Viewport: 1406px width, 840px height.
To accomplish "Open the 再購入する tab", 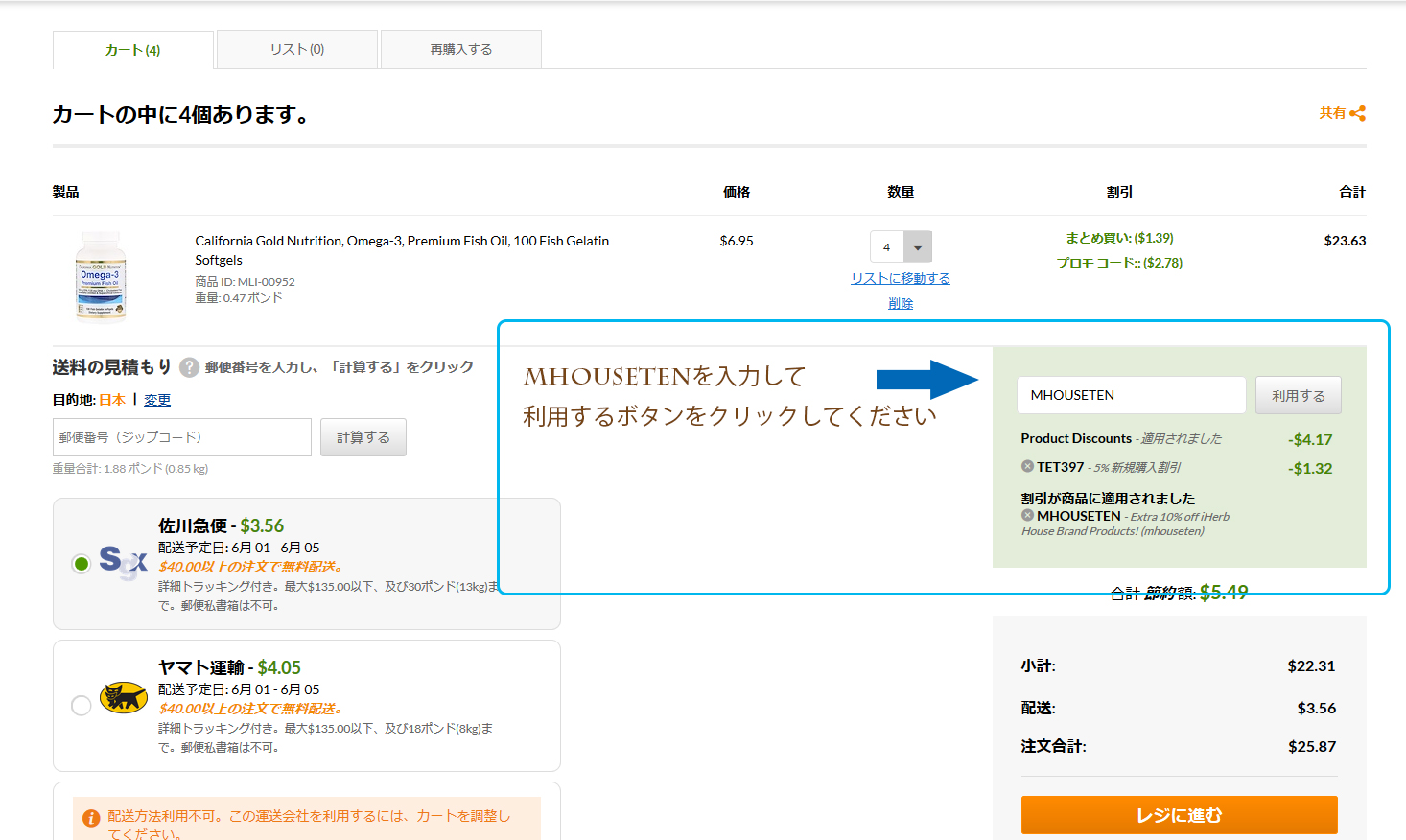I will (461, 49).
